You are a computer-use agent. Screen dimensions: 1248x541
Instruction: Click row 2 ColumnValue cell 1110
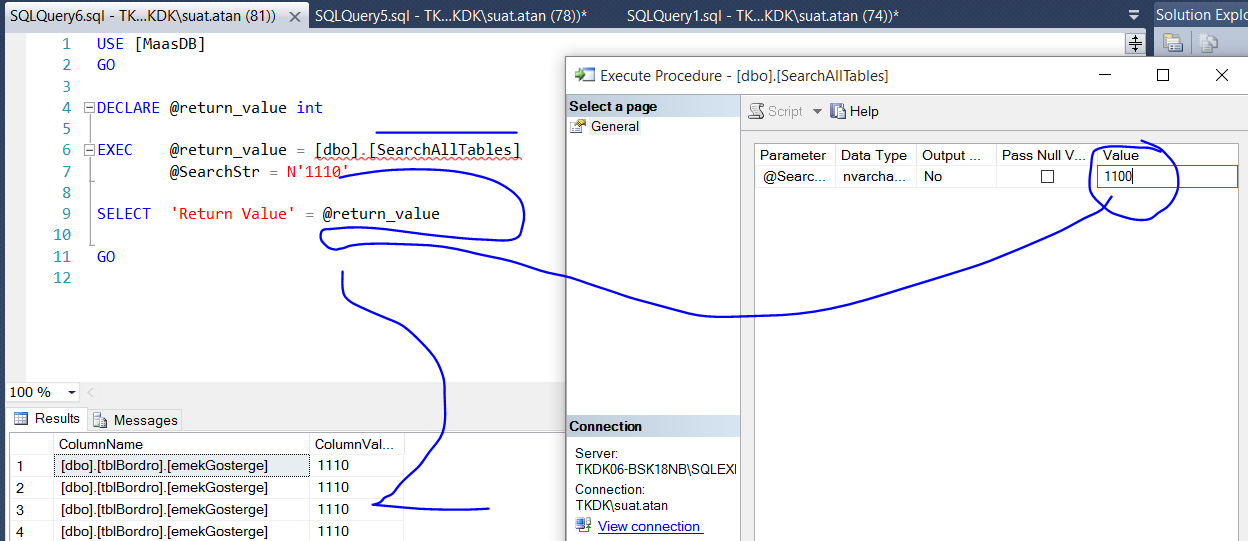[x=356, y=488]
